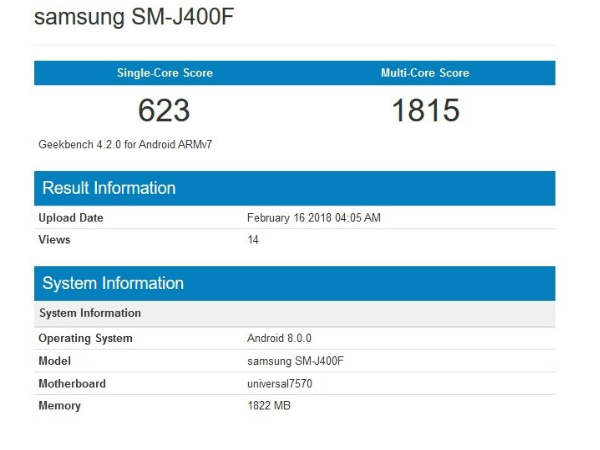Select the Multi-Core Score header

tap(425, 73)
